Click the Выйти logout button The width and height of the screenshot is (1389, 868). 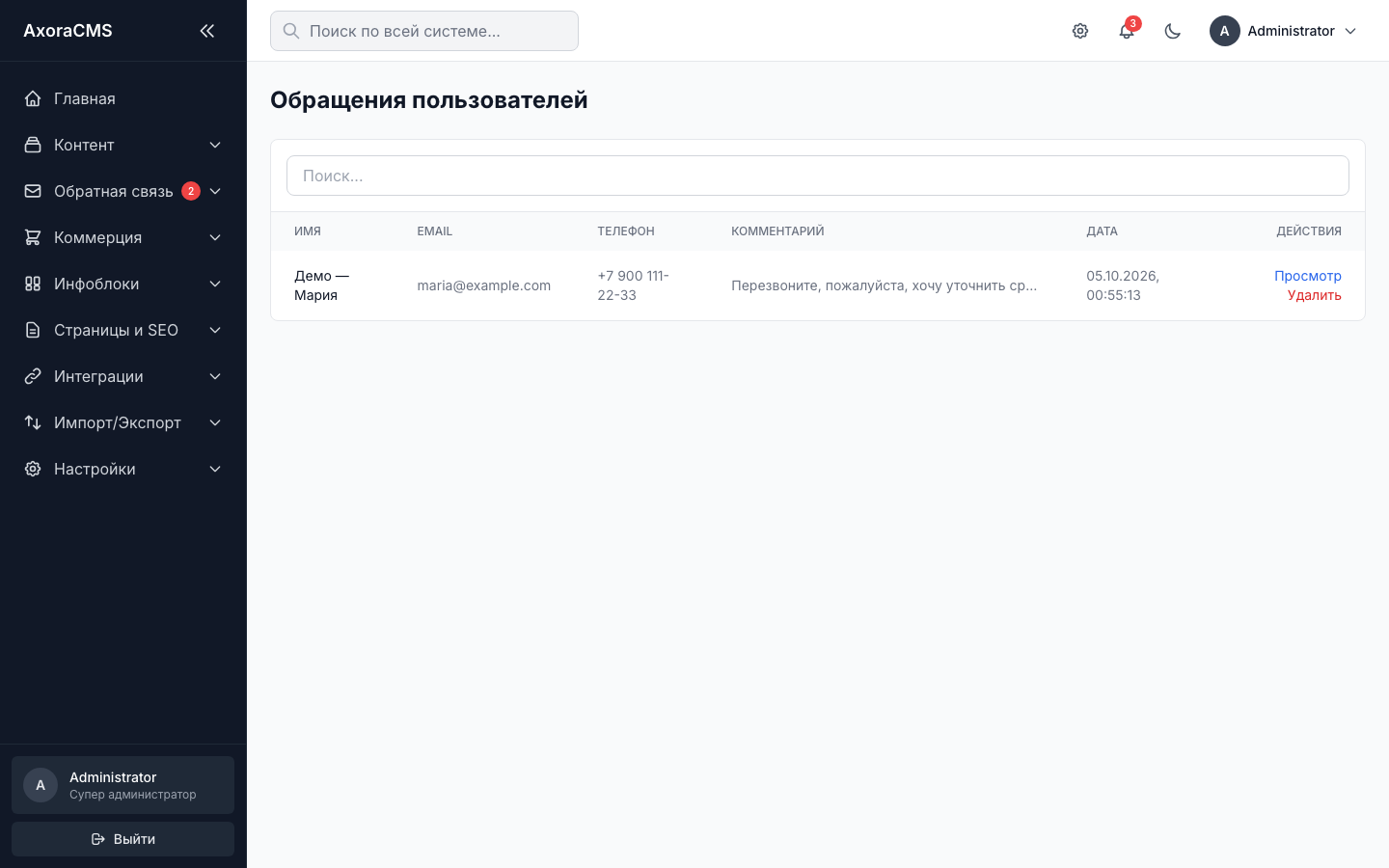pyautogui.click(x=123, y=839)
